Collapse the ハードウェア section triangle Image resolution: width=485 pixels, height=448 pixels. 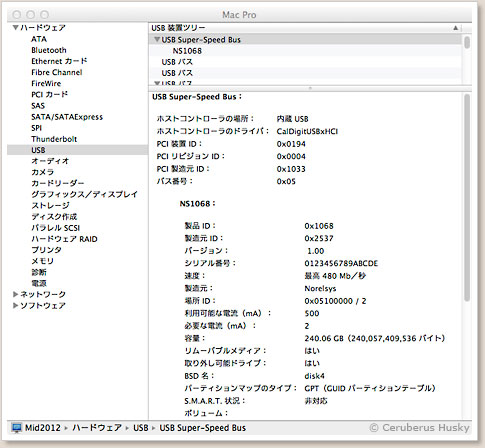(x=15, y=27)
